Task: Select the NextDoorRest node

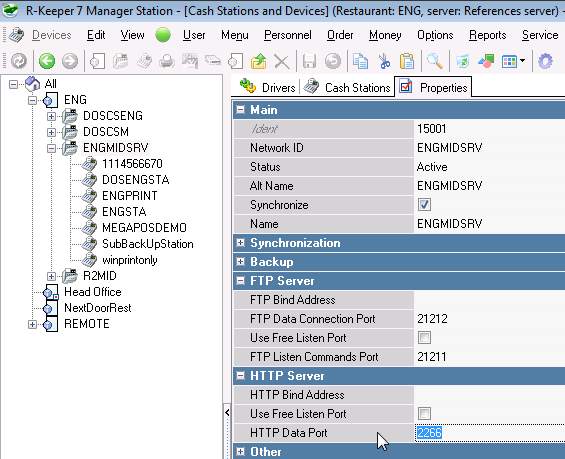Action: 98,308
